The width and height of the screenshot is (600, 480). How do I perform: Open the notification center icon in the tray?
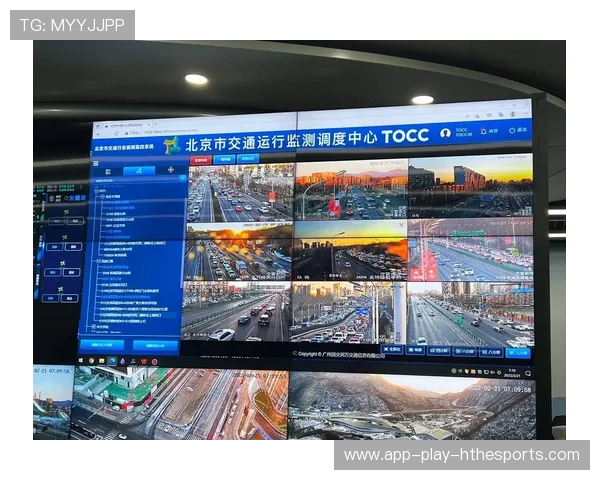point(527,374)
